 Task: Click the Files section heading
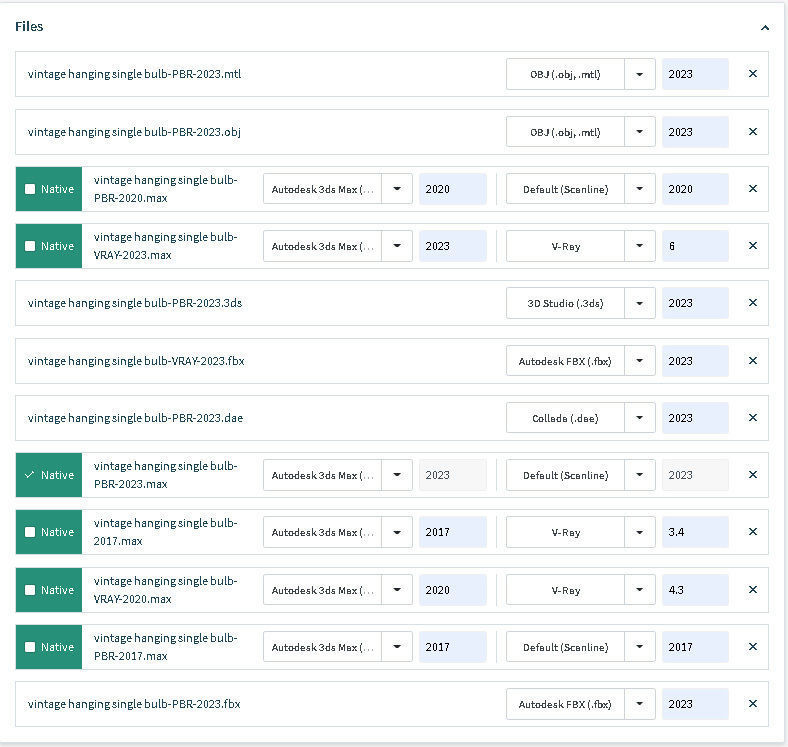coord(29,27)
